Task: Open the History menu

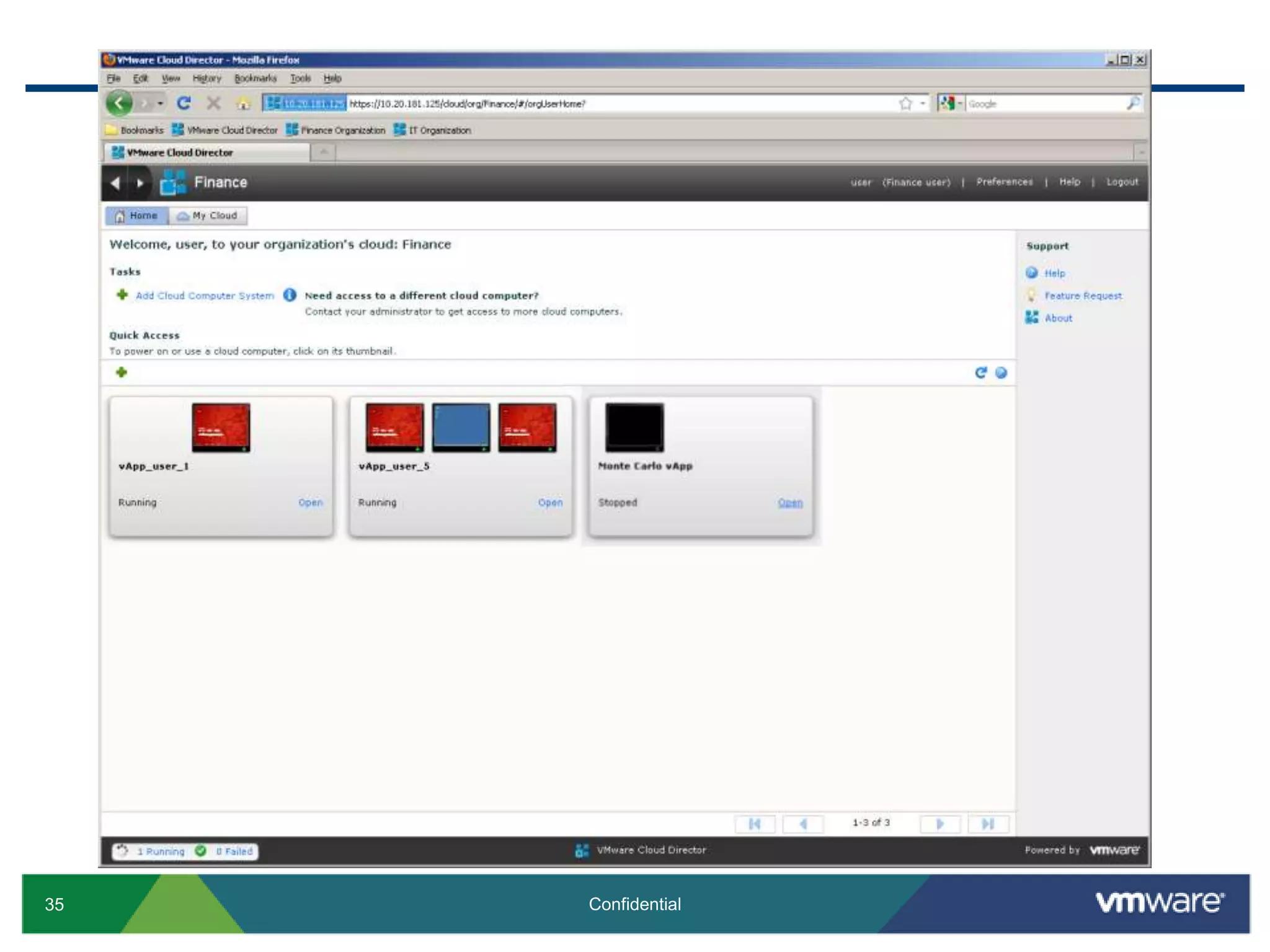Action: [206, 78]
